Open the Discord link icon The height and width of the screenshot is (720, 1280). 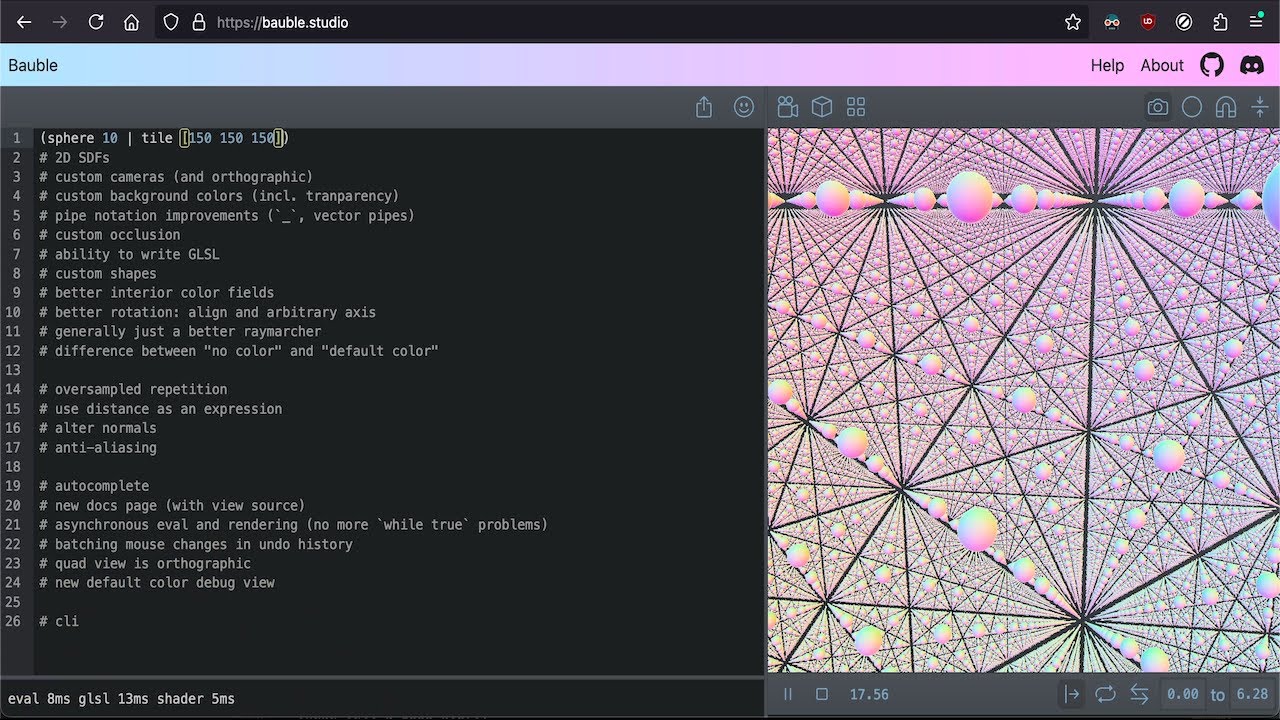(x=1252, y=65)
